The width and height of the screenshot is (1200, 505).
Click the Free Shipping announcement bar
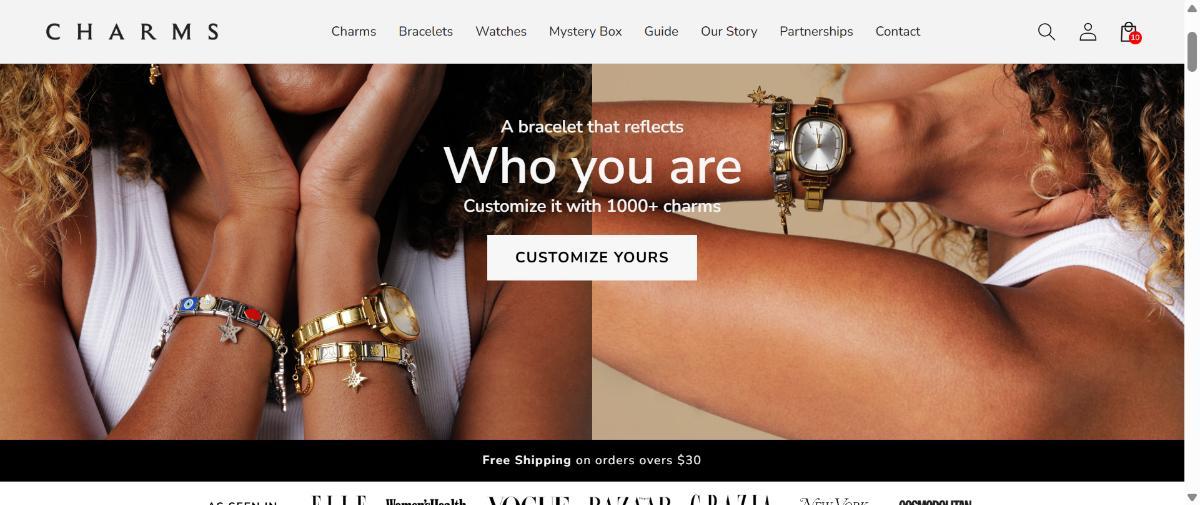[x=592, y=461]
